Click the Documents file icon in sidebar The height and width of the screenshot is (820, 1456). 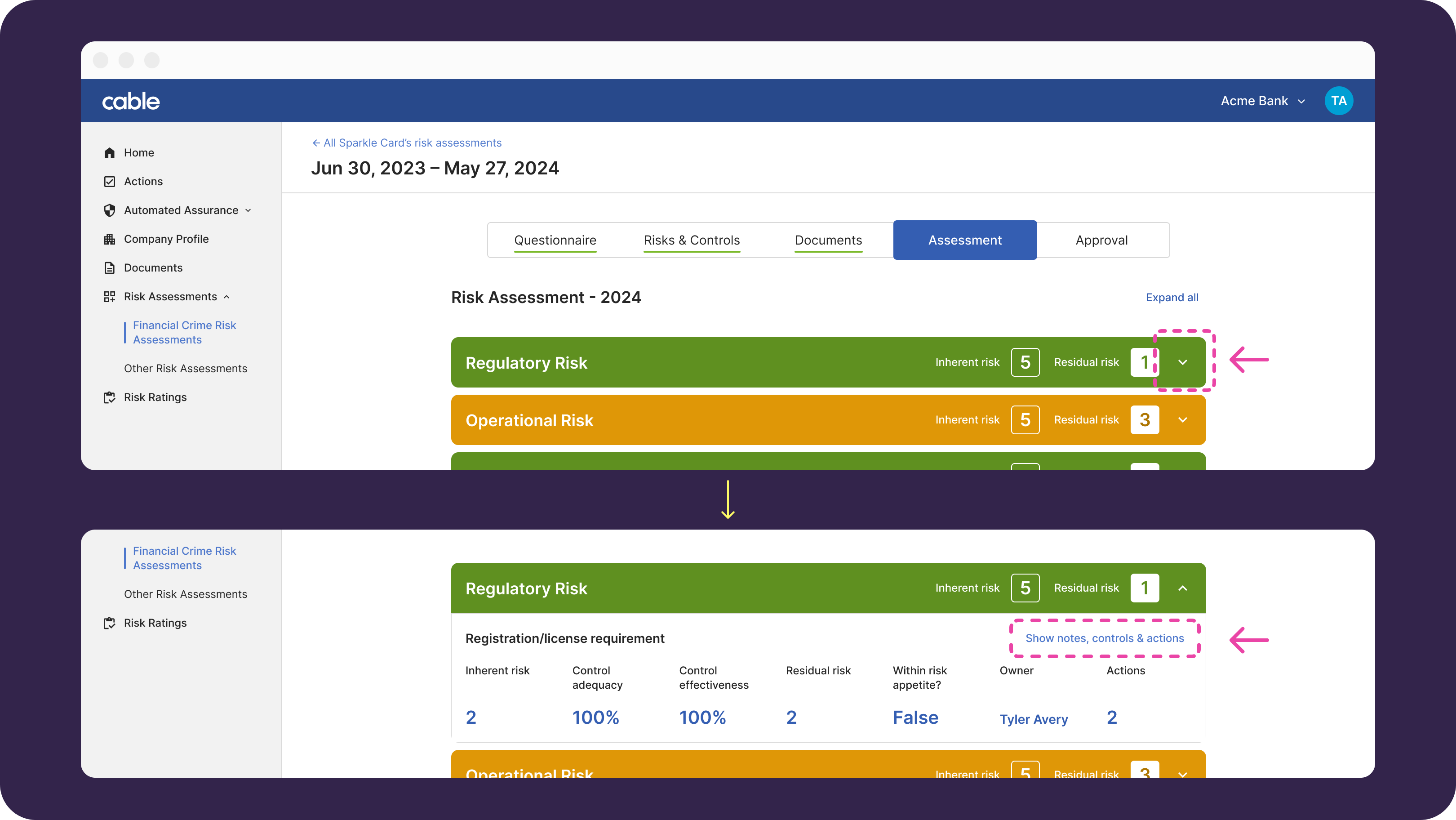click(110, 268)
